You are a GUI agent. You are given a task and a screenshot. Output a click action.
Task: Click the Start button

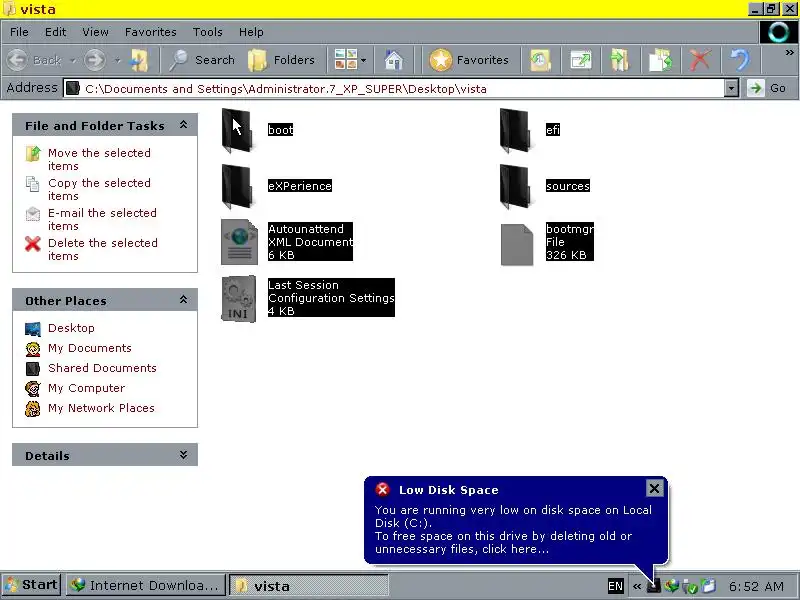[32, 585]
